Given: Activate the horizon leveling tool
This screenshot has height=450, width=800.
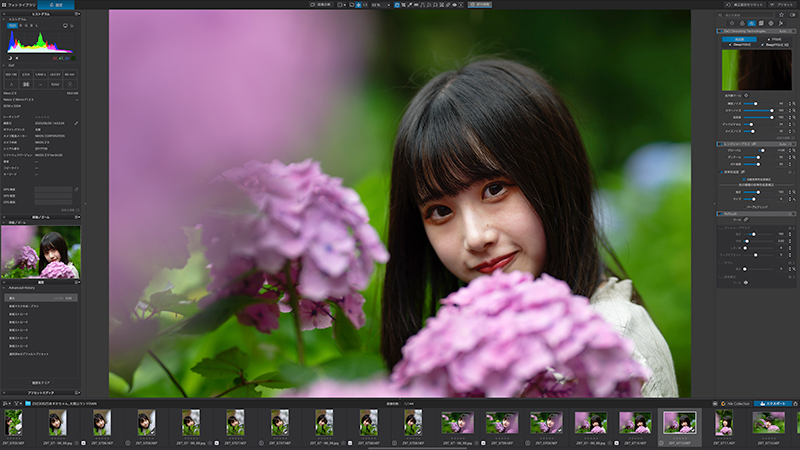Looking at the screenshot, I should pyautogui.click(x=416, y=5).
